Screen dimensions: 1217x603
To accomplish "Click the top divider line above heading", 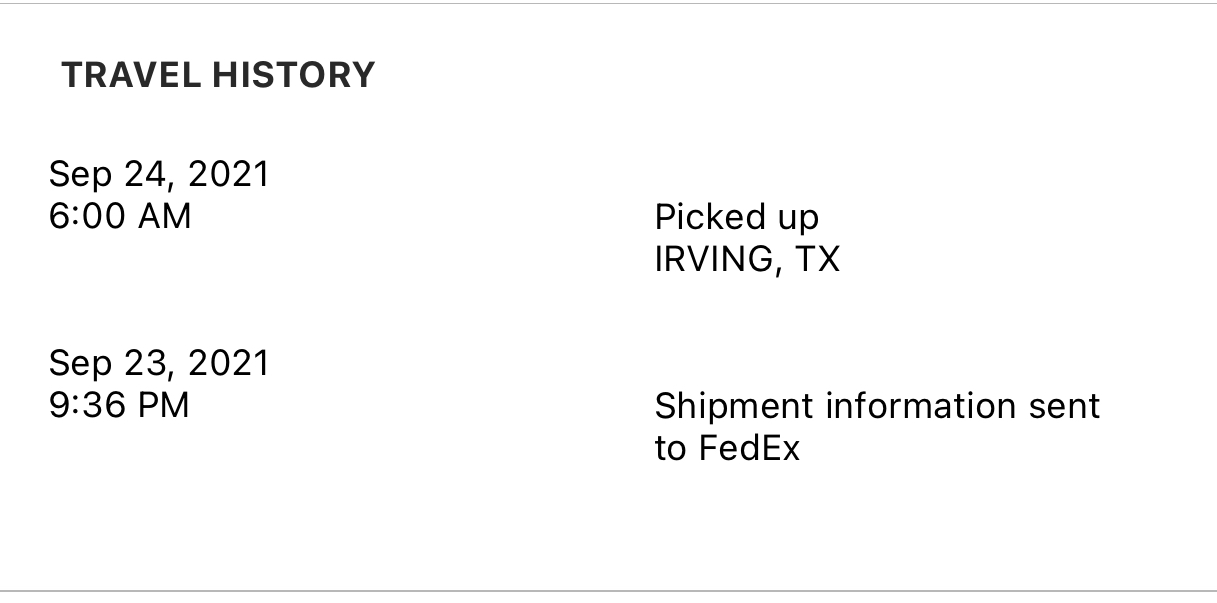I will (608, 3).
